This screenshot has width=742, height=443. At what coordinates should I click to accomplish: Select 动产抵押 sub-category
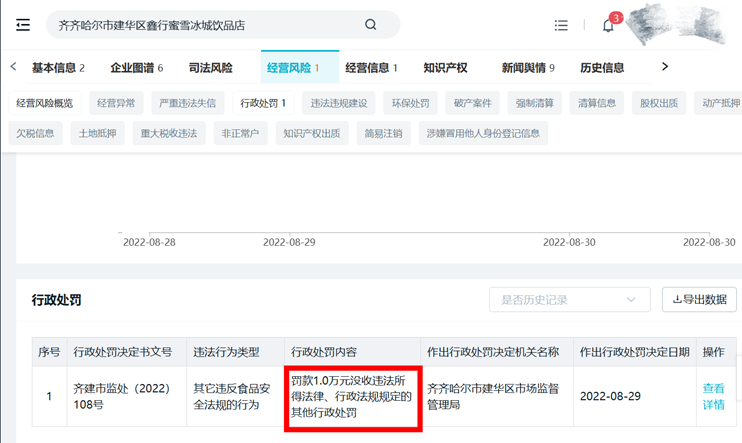pyautogui.click(x=718, y=103)
